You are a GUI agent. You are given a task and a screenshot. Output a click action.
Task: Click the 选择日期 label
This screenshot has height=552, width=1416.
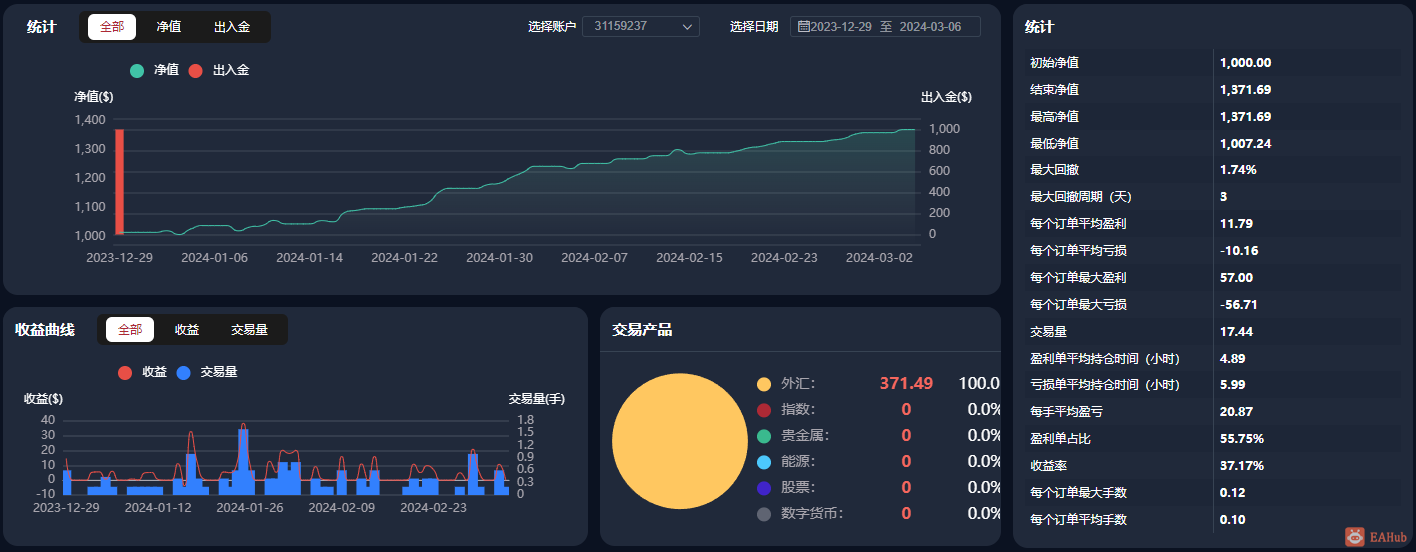coord(754,27)
